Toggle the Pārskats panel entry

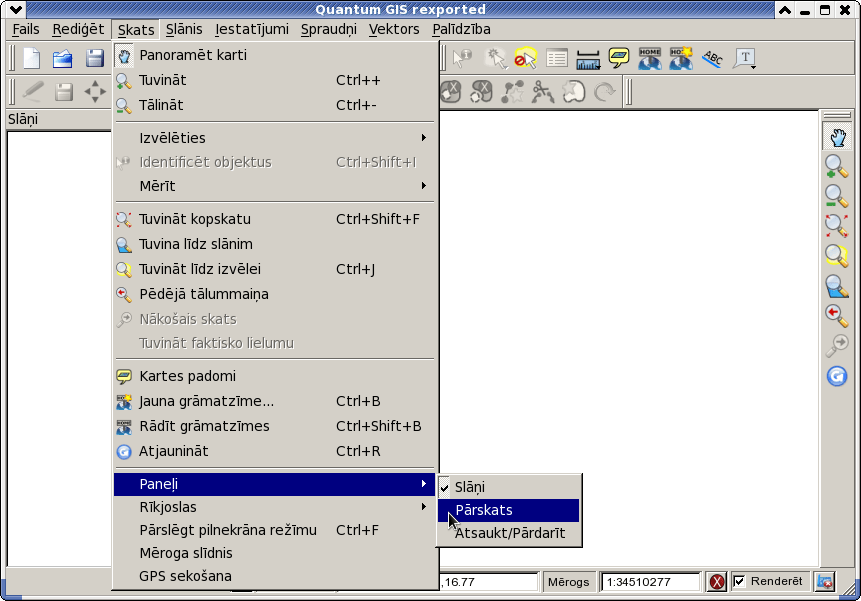(508, 510)
